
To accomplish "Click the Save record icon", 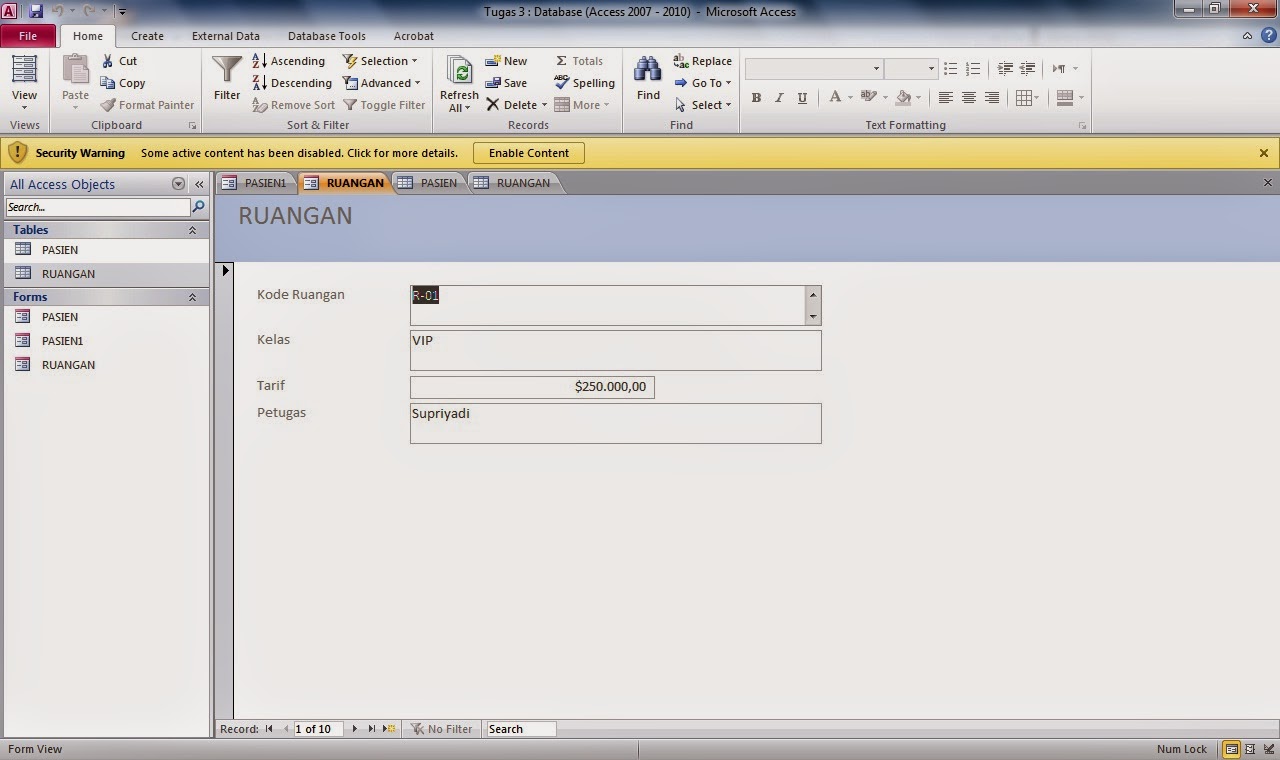I will (493, 83).
